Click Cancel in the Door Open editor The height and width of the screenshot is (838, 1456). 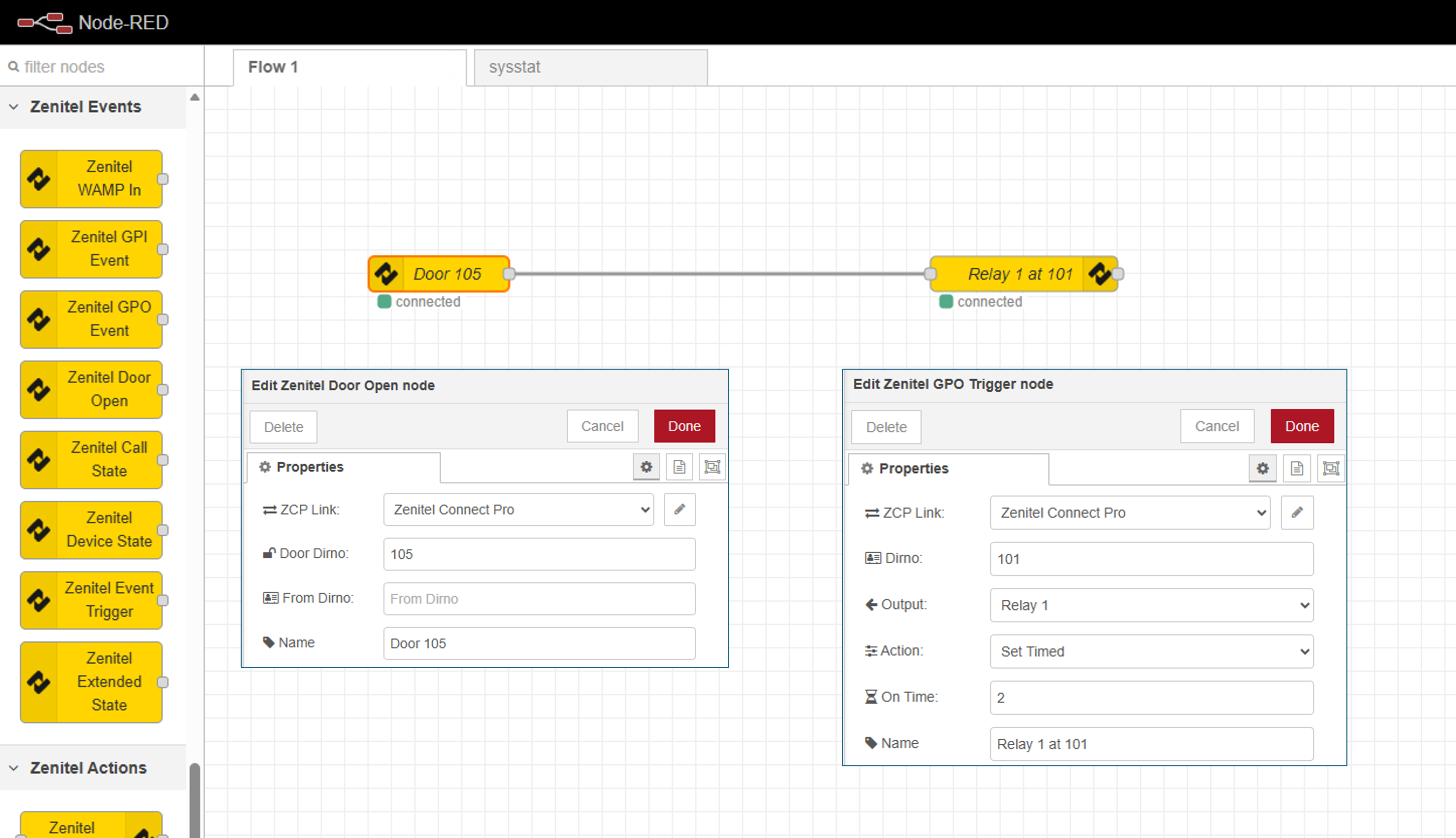coord(602,426)
